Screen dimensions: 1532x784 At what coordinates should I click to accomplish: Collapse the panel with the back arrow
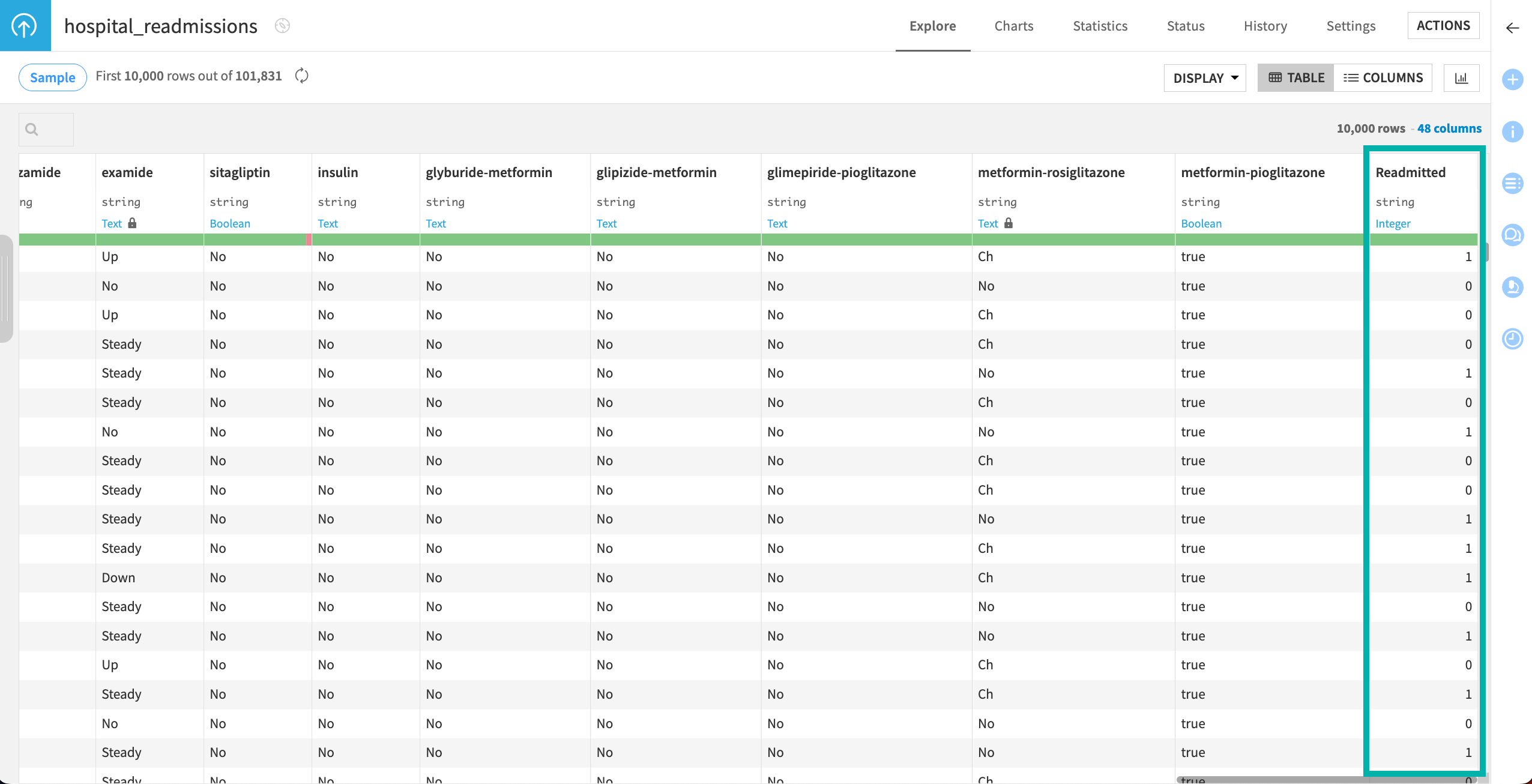(1512, 28)
